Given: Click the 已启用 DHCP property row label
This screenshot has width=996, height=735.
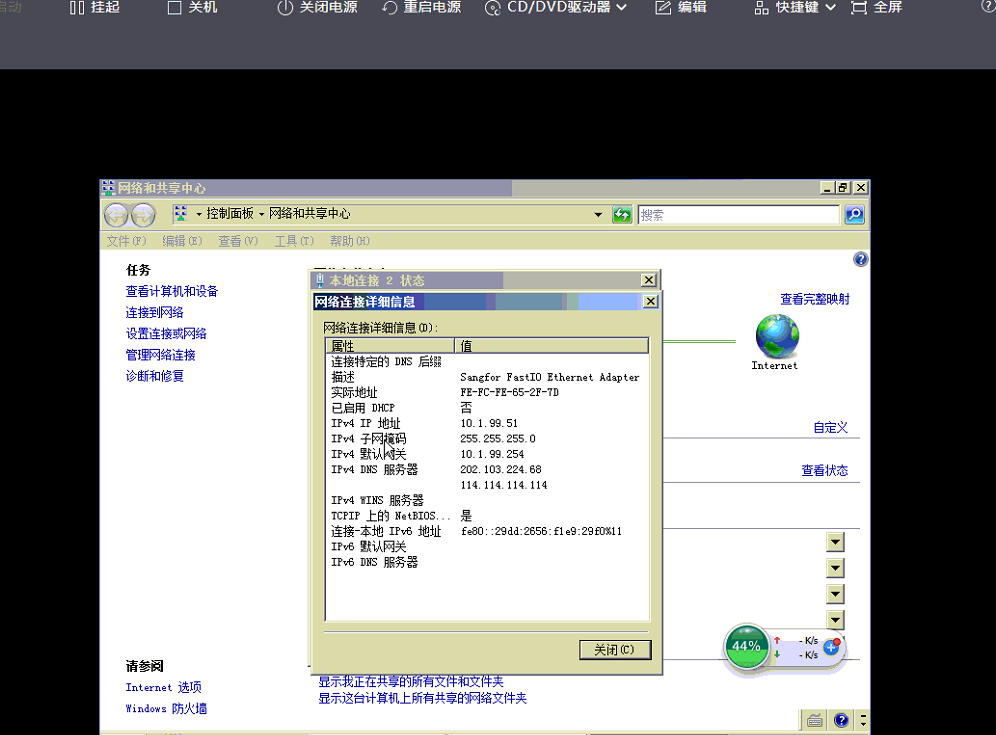Looking at the screenshot, I should pyautogui.click(x=363, y=408).
